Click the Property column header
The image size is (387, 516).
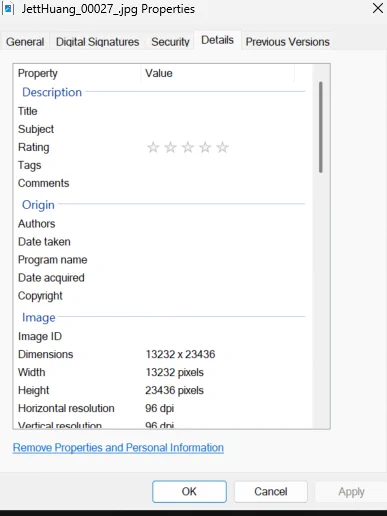(x=77, y=73)
